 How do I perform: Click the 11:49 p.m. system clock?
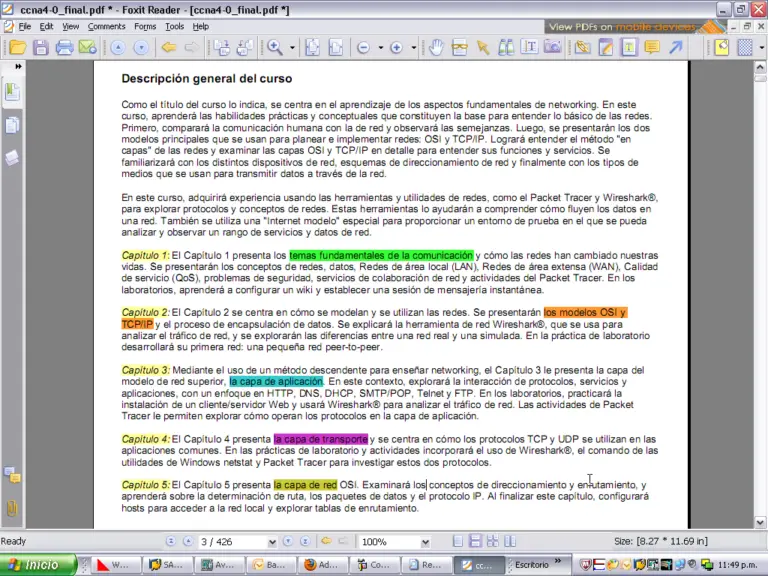738,565
